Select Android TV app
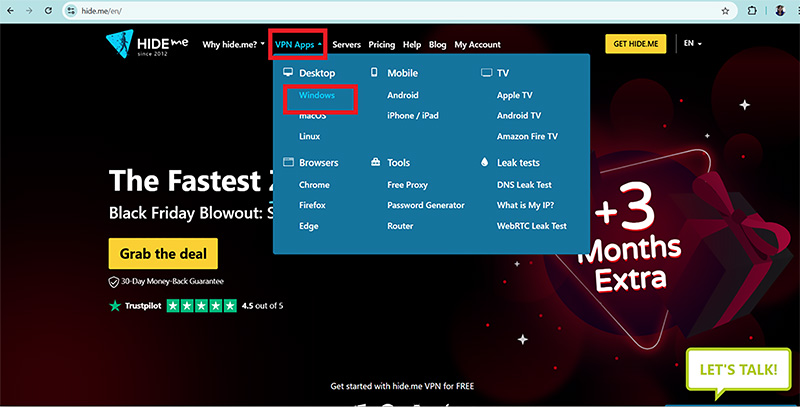This screenshot has width=800, height=407. pos(519,116)
